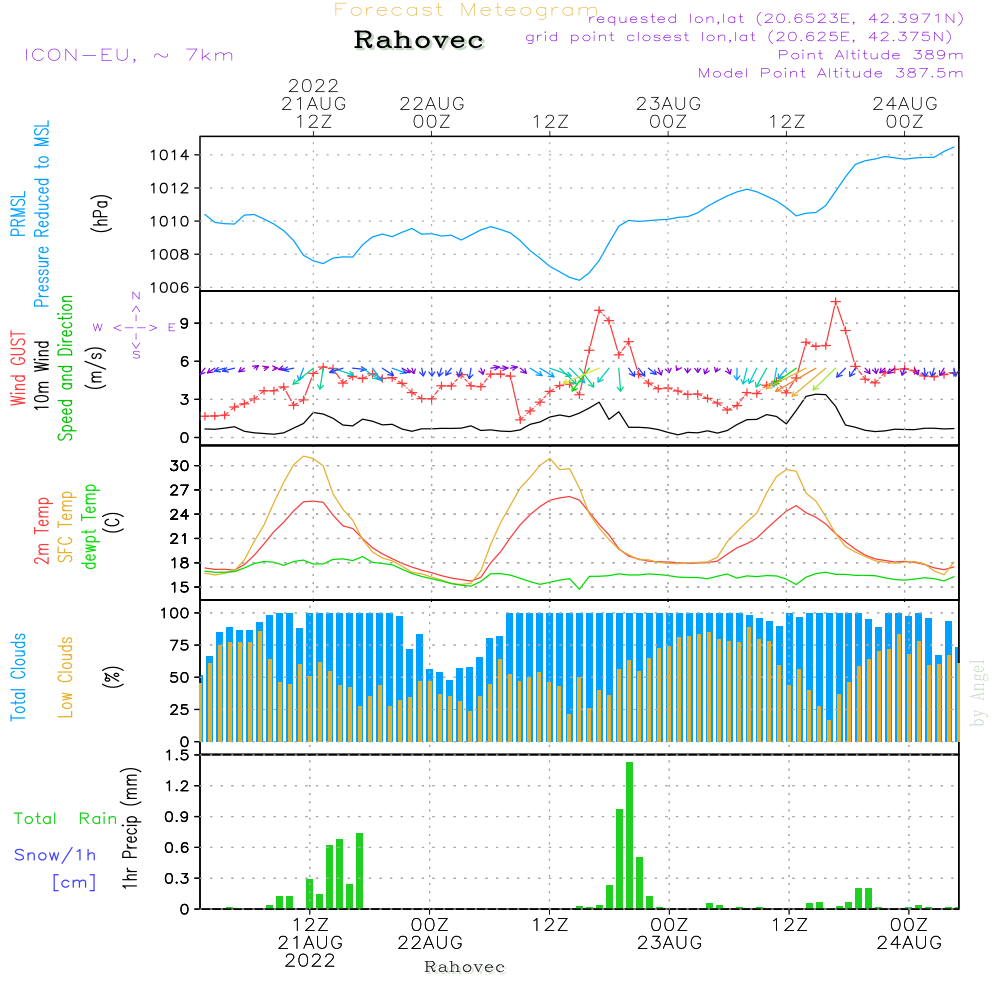
Task: Click the 'Model Point Altitude 387.5m' text
Action: tap(830, 73)
